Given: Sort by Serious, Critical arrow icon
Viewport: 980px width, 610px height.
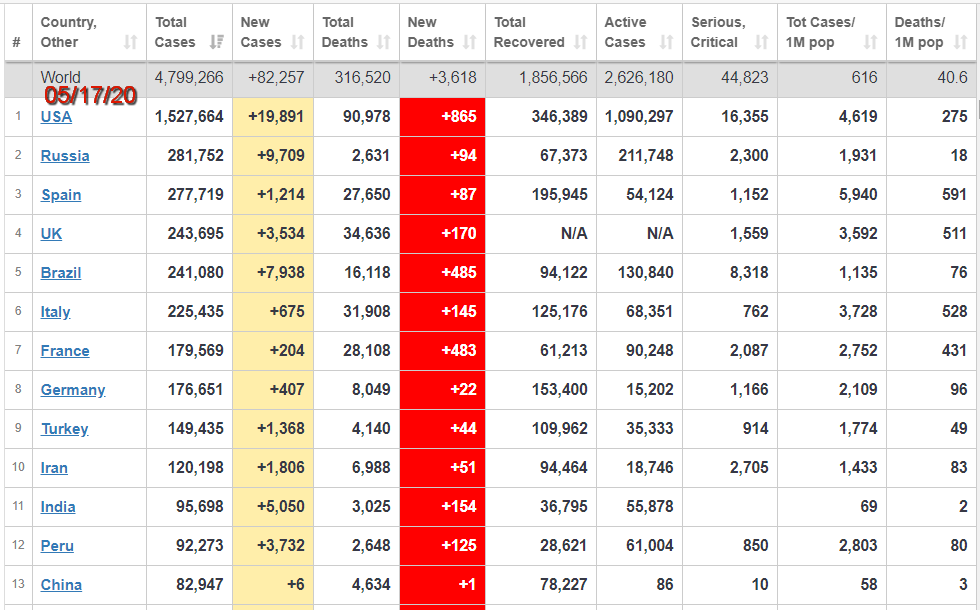Looking at the screenshot, I should coord(761,42).
